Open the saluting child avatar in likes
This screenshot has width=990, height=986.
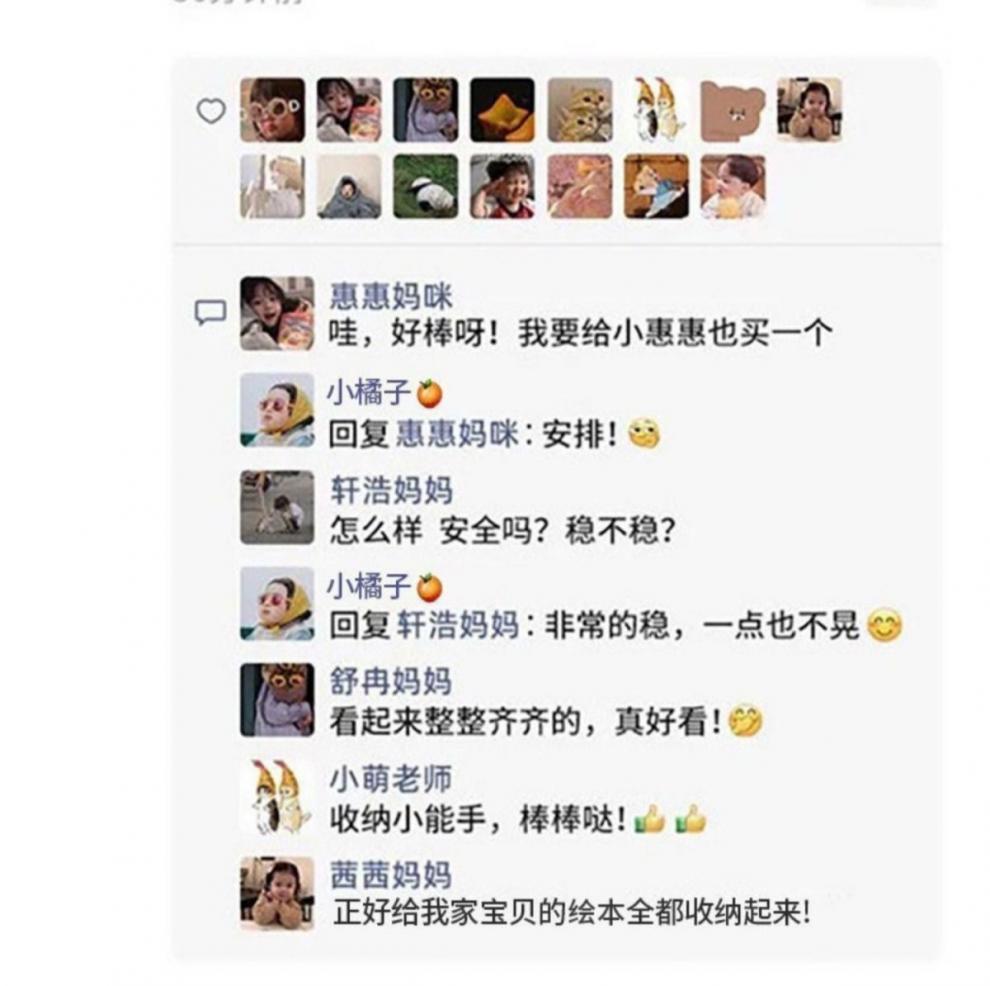(503, 186)
